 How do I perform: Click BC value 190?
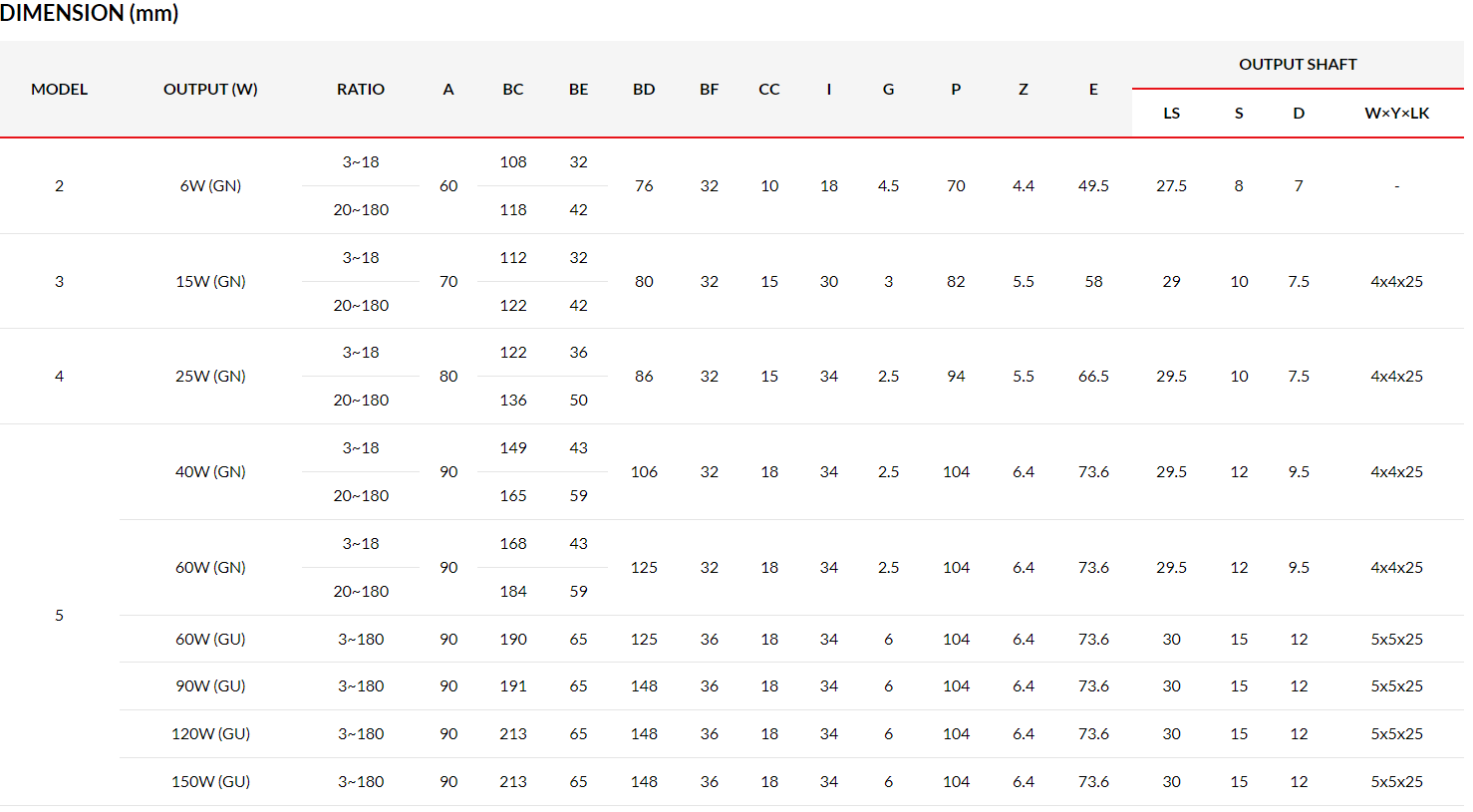tap(513, 639)
